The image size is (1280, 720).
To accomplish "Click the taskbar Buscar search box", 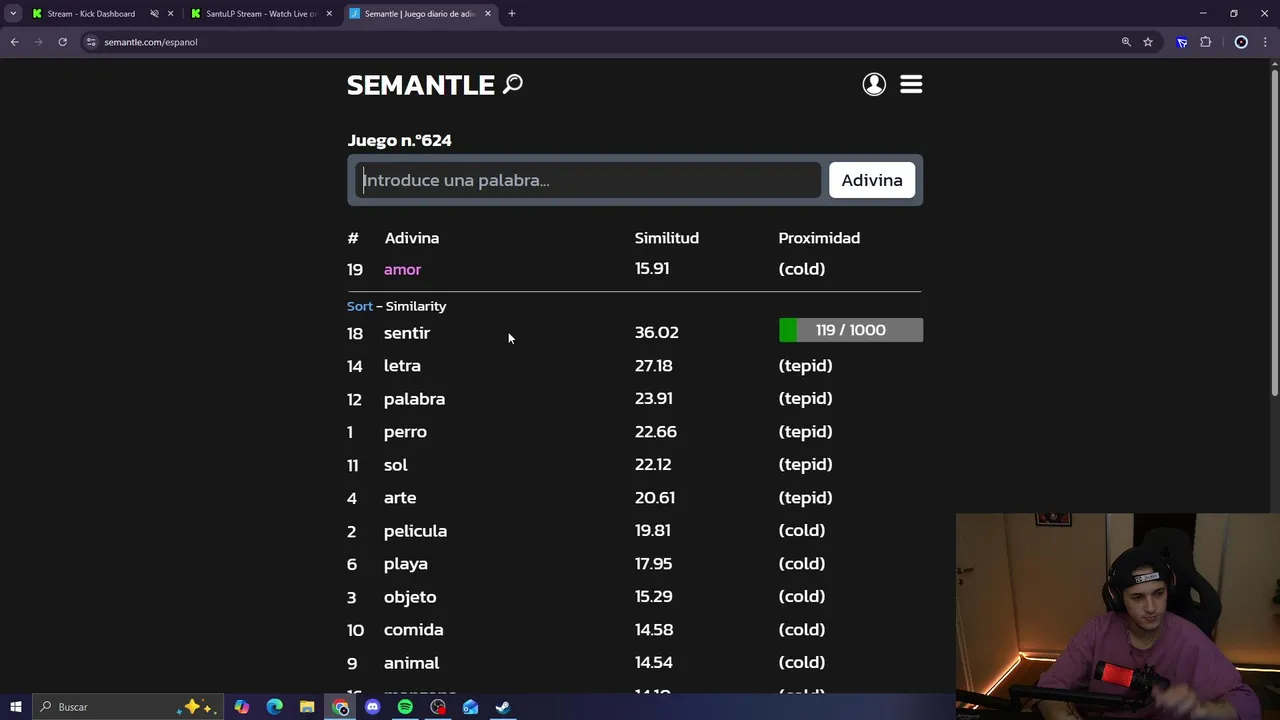I will coord(130,707).
